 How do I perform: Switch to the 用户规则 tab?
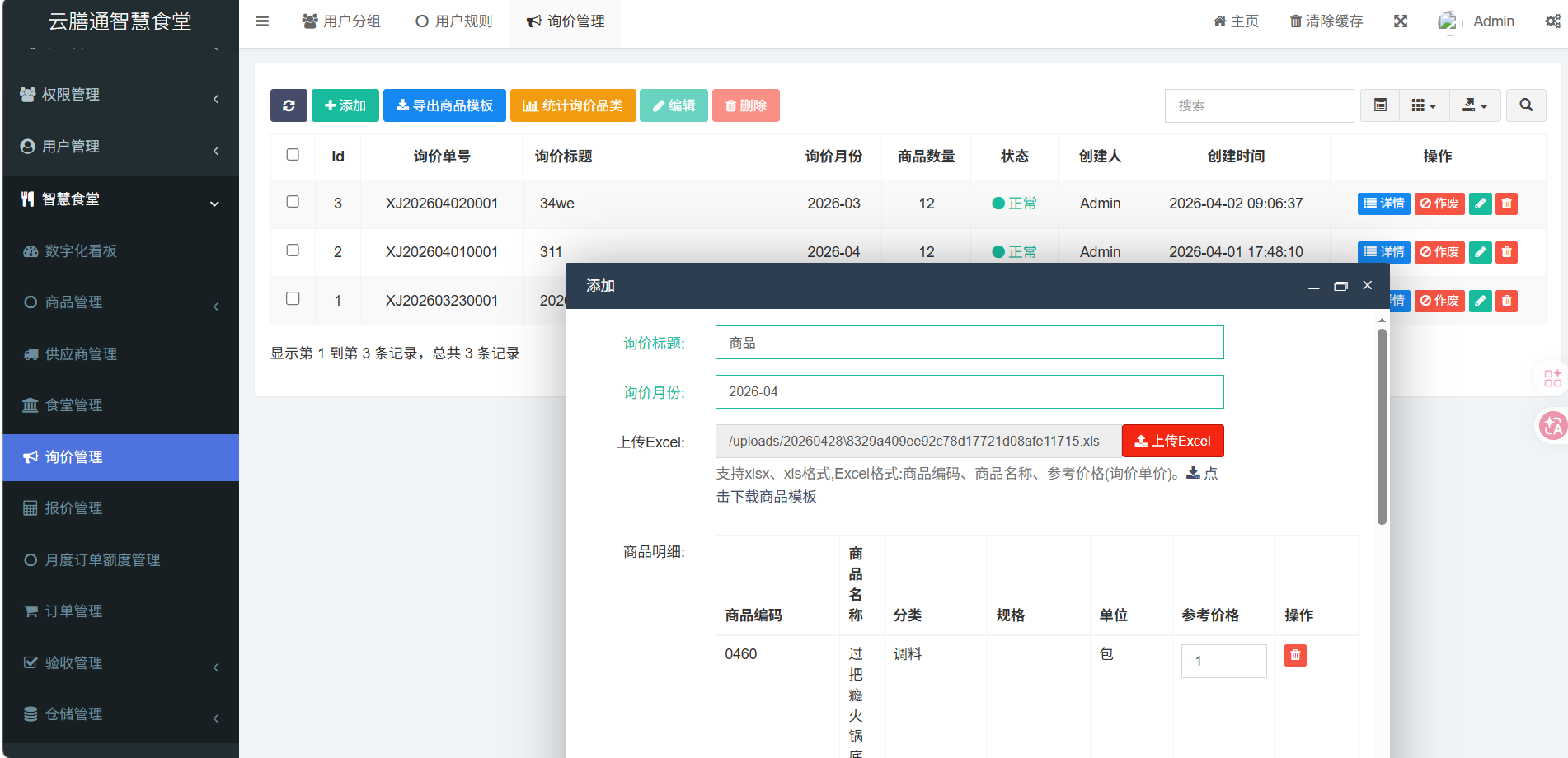tap(454, 21)
